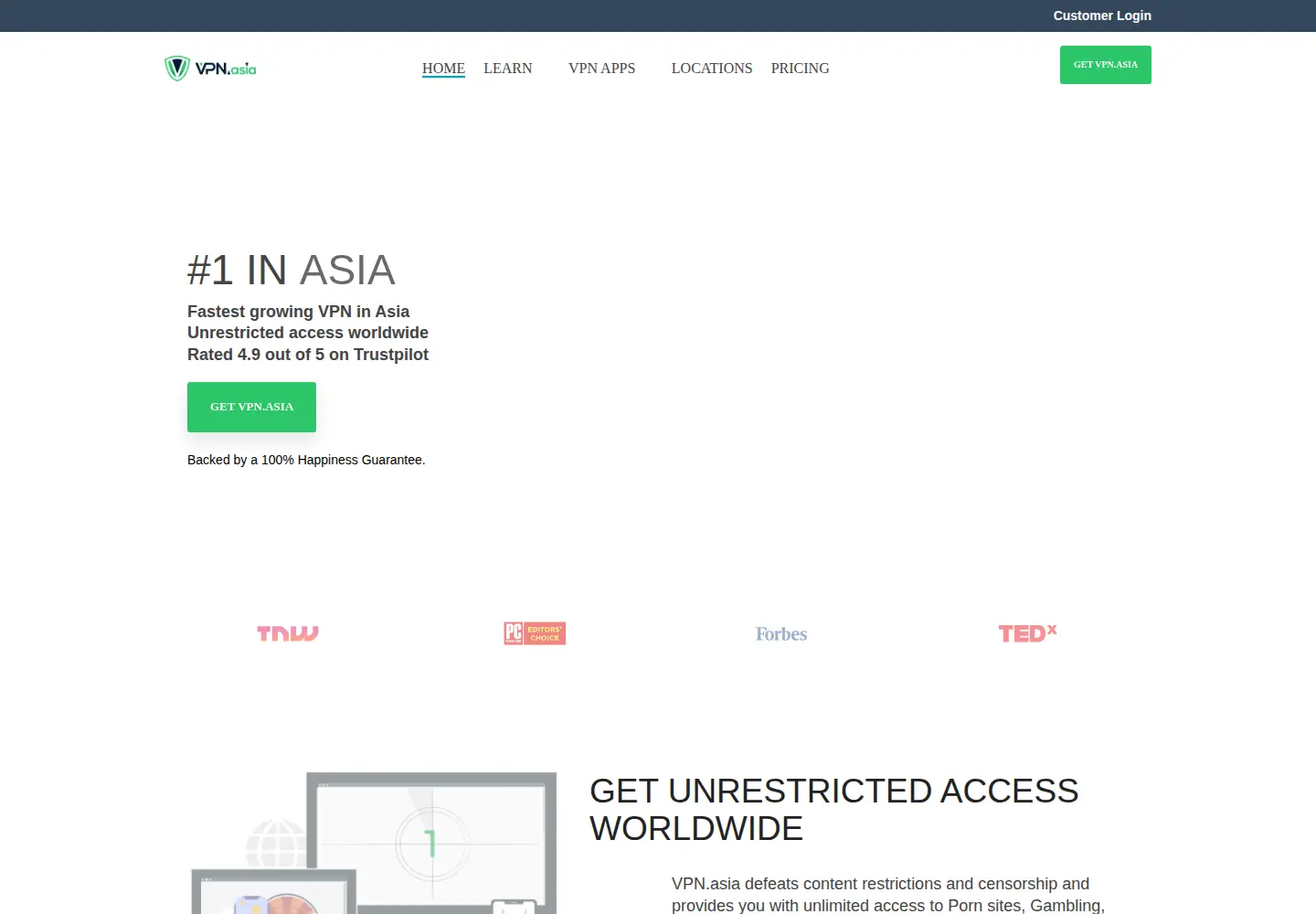The width and height of the screenshot is (1316, 914).
Task: Click 'Fastest growing VPN in Asia' text
Action: pyautogui.click(x=298, y=312)
